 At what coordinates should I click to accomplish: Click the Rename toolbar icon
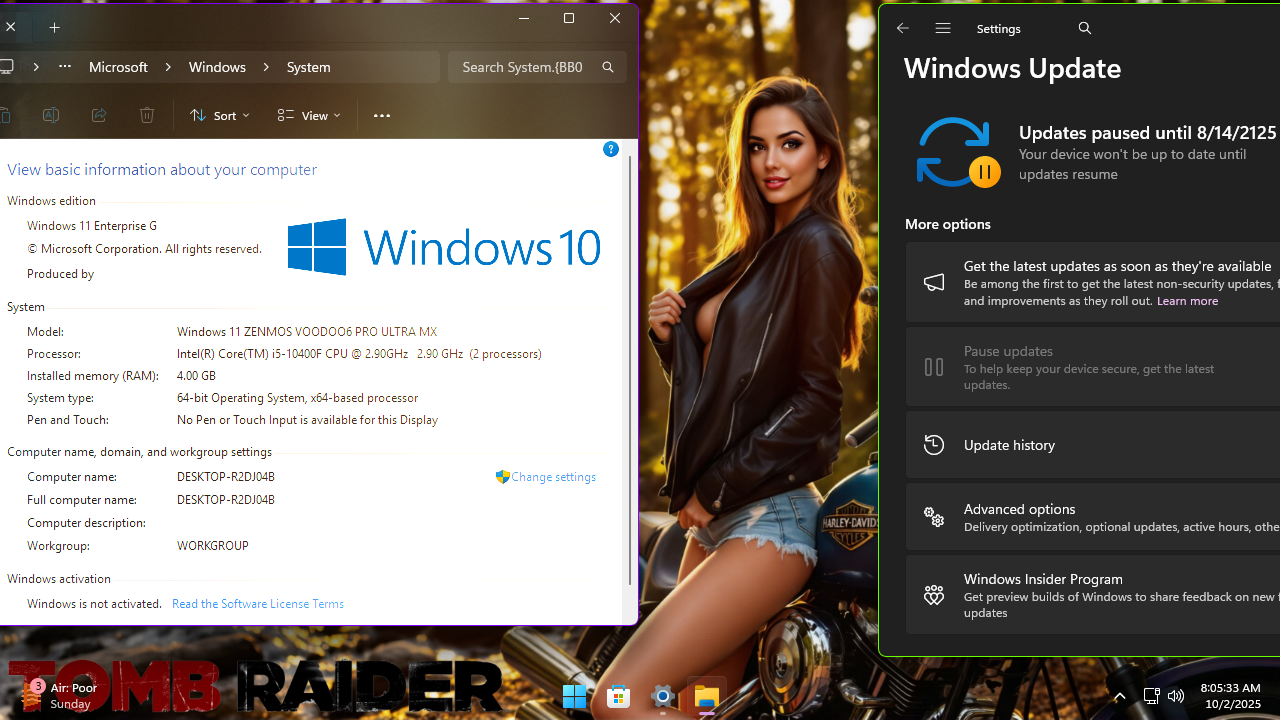tap(50, 115)
